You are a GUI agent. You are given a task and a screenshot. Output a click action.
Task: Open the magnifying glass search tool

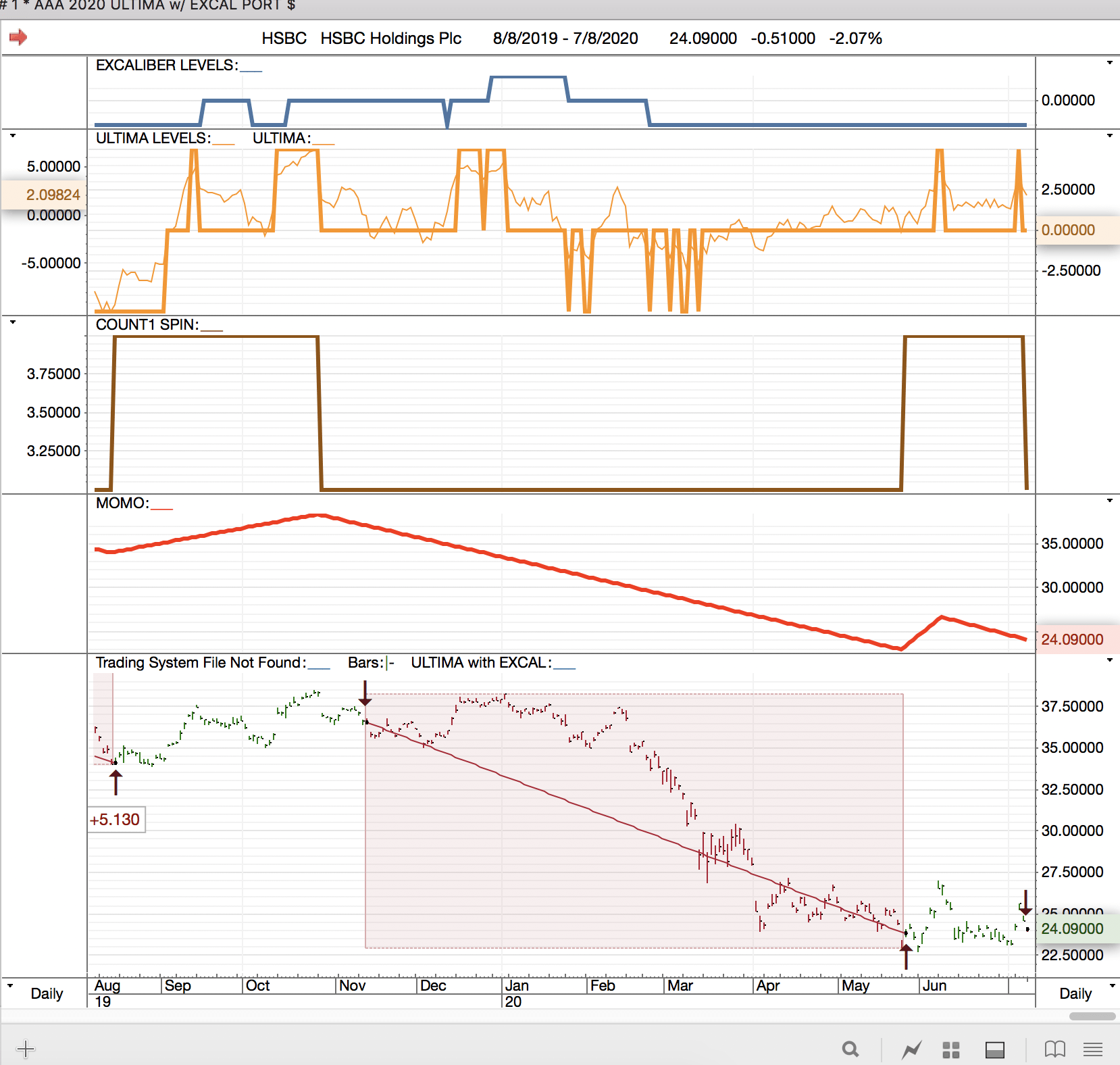coord(850,1049)
